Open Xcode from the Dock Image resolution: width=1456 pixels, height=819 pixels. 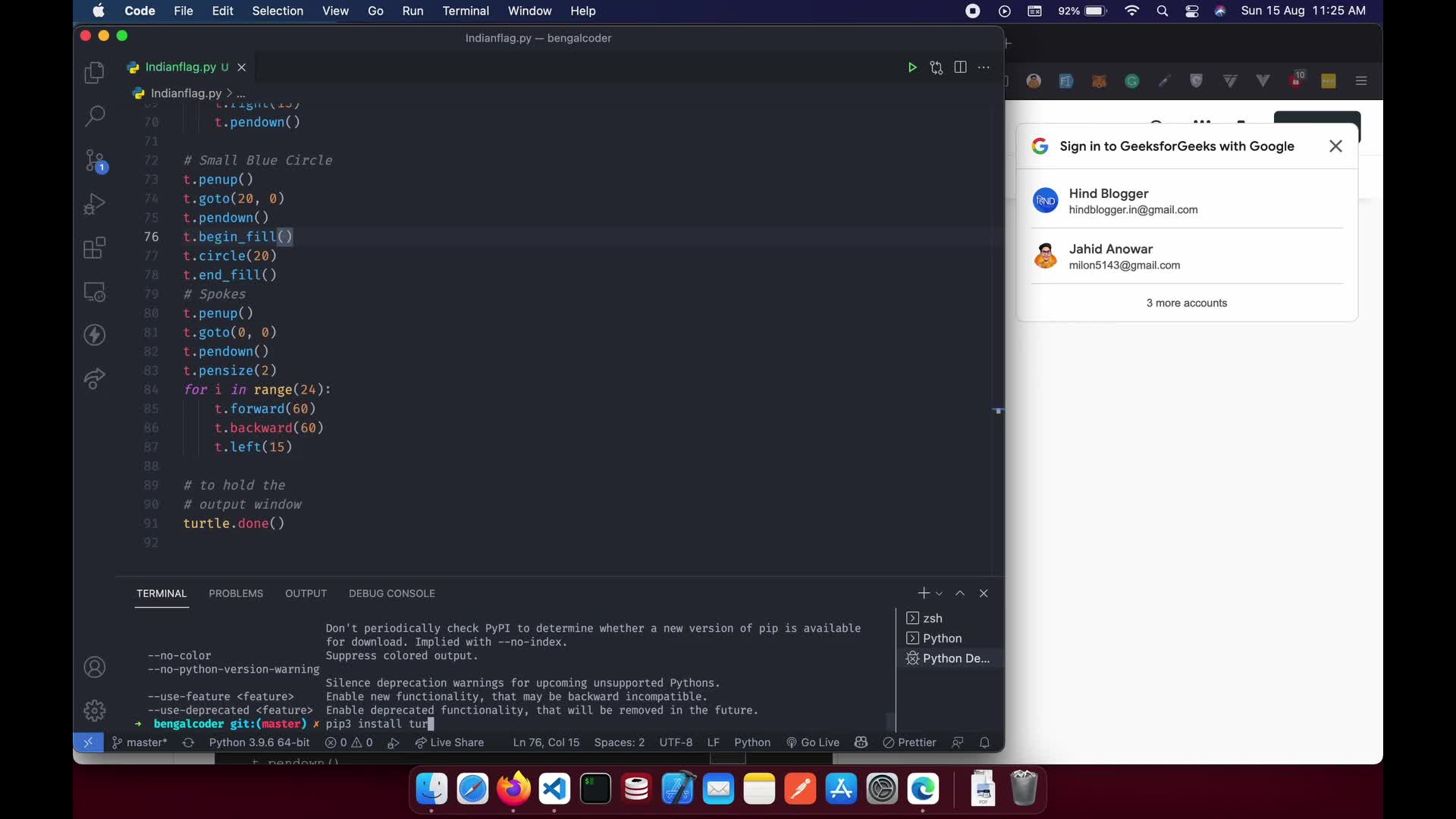pos(677,789)
